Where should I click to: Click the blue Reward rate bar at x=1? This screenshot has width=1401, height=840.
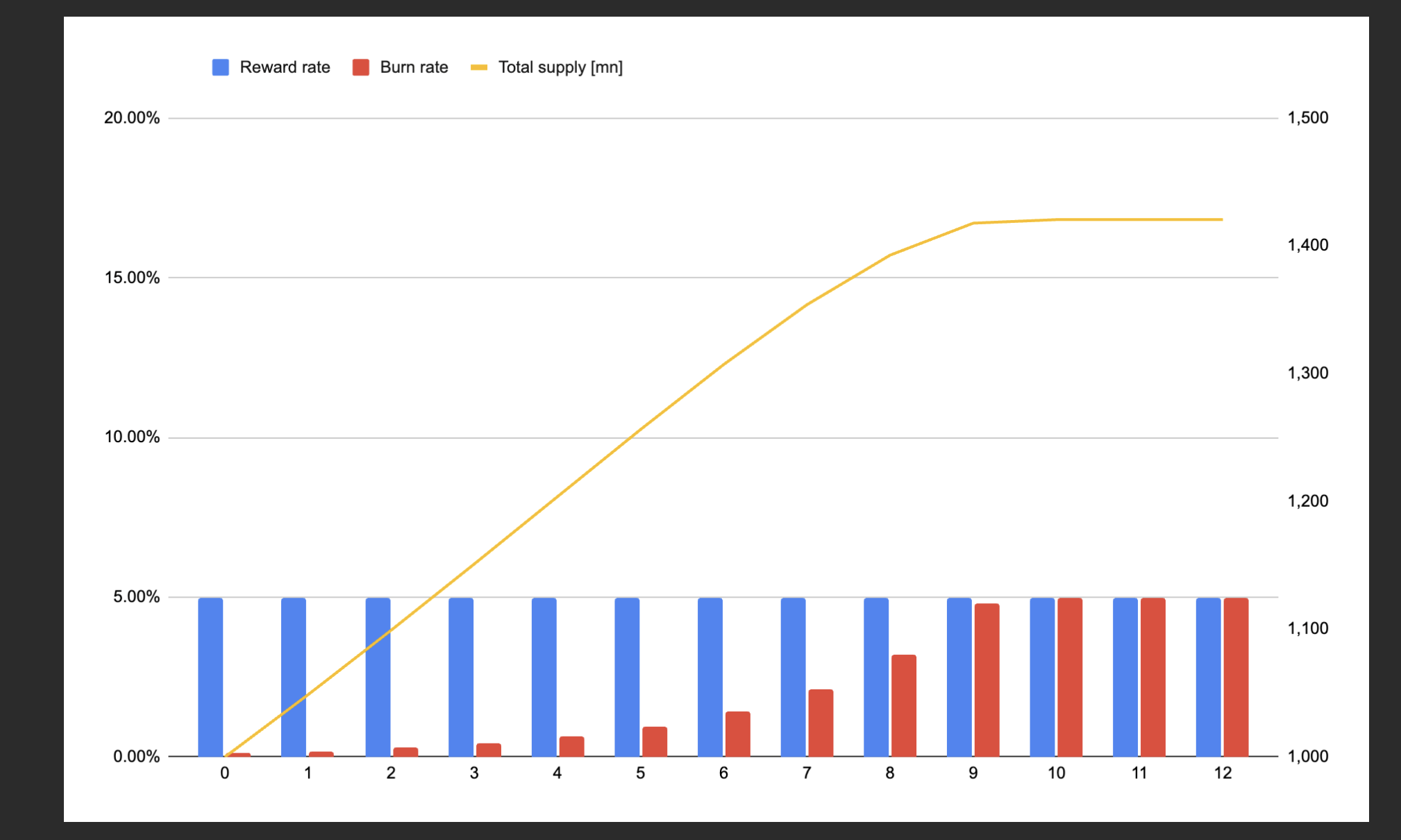[294, 677]
